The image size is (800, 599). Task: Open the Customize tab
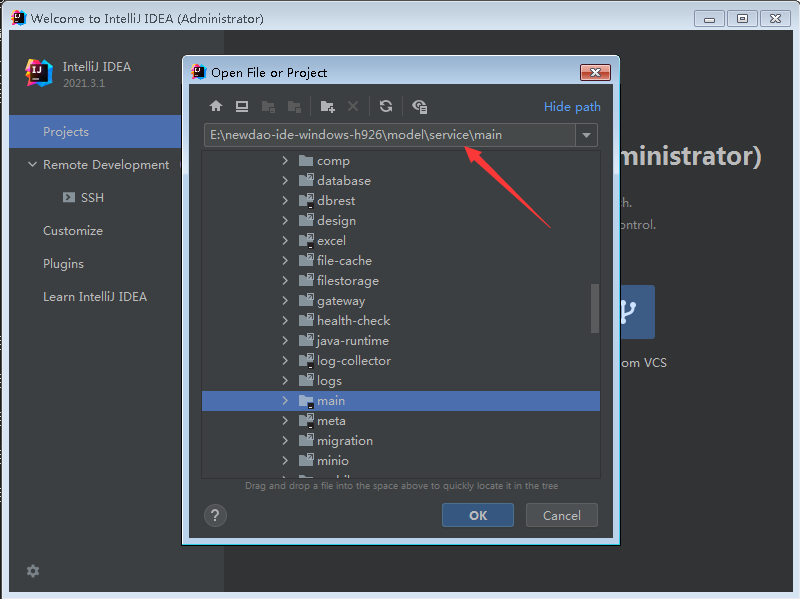(x=73, y=231)
